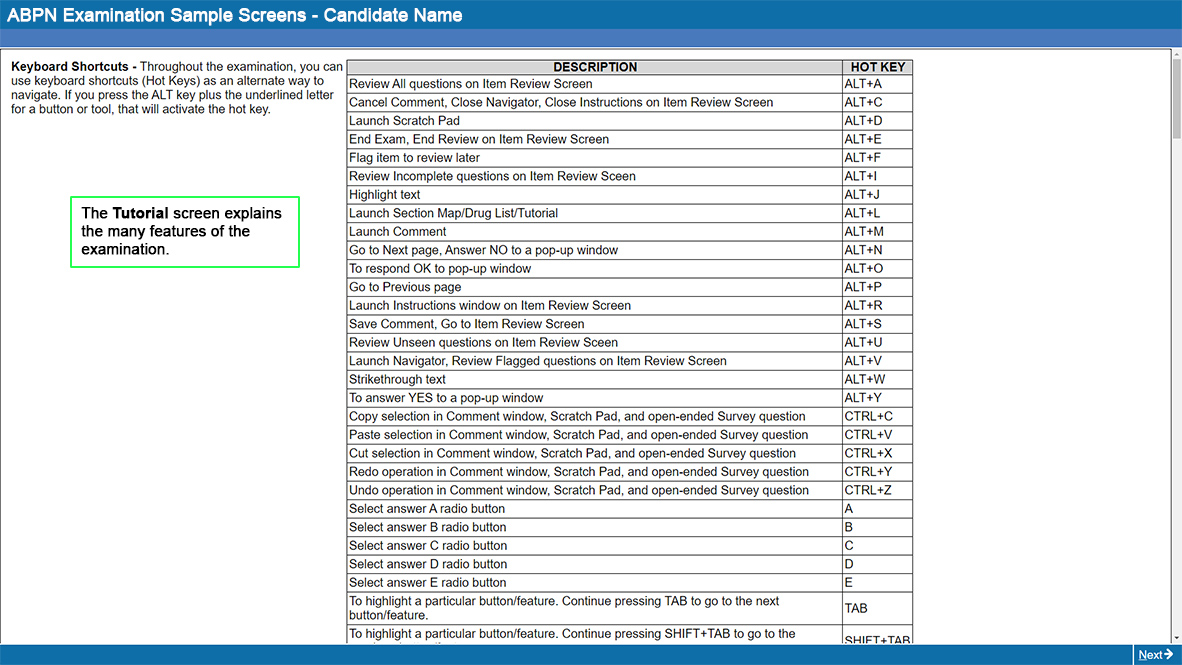Select the Go to Previous page row

point(595,287)
